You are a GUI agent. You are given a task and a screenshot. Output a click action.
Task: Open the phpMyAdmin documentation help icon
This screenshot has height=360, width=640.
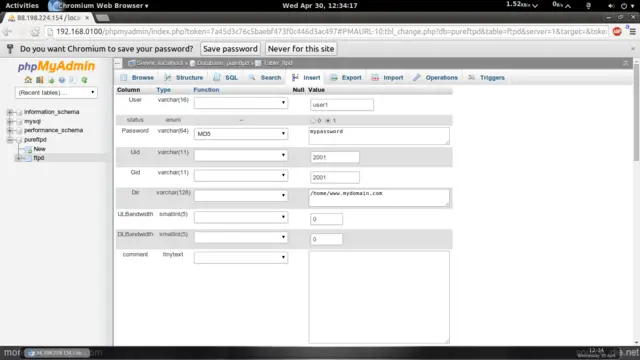pyautogui.click(x=62, y=80)
